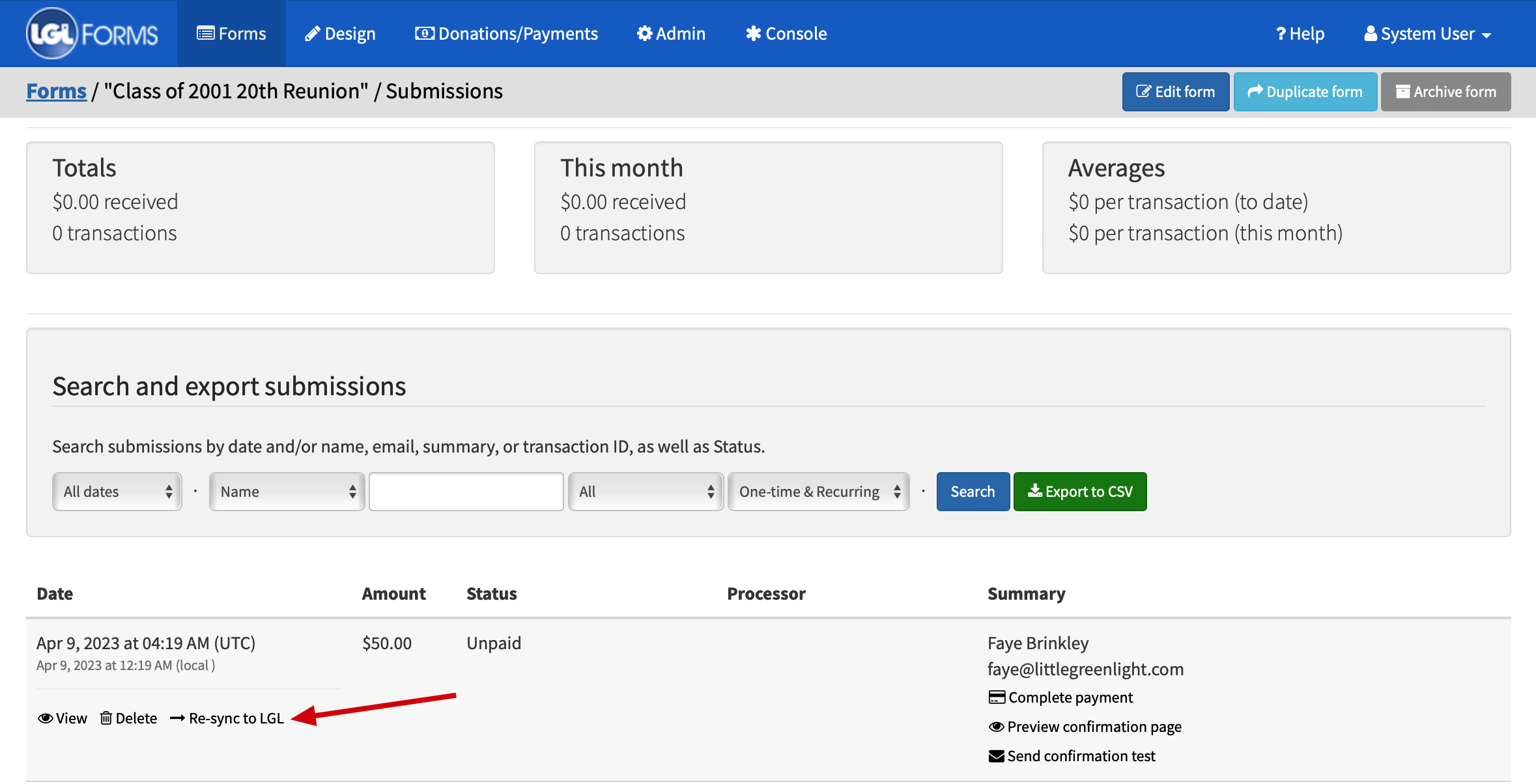Click the Help question mark icon
Screen dimensions: 1536x784
click(1281, 33)
